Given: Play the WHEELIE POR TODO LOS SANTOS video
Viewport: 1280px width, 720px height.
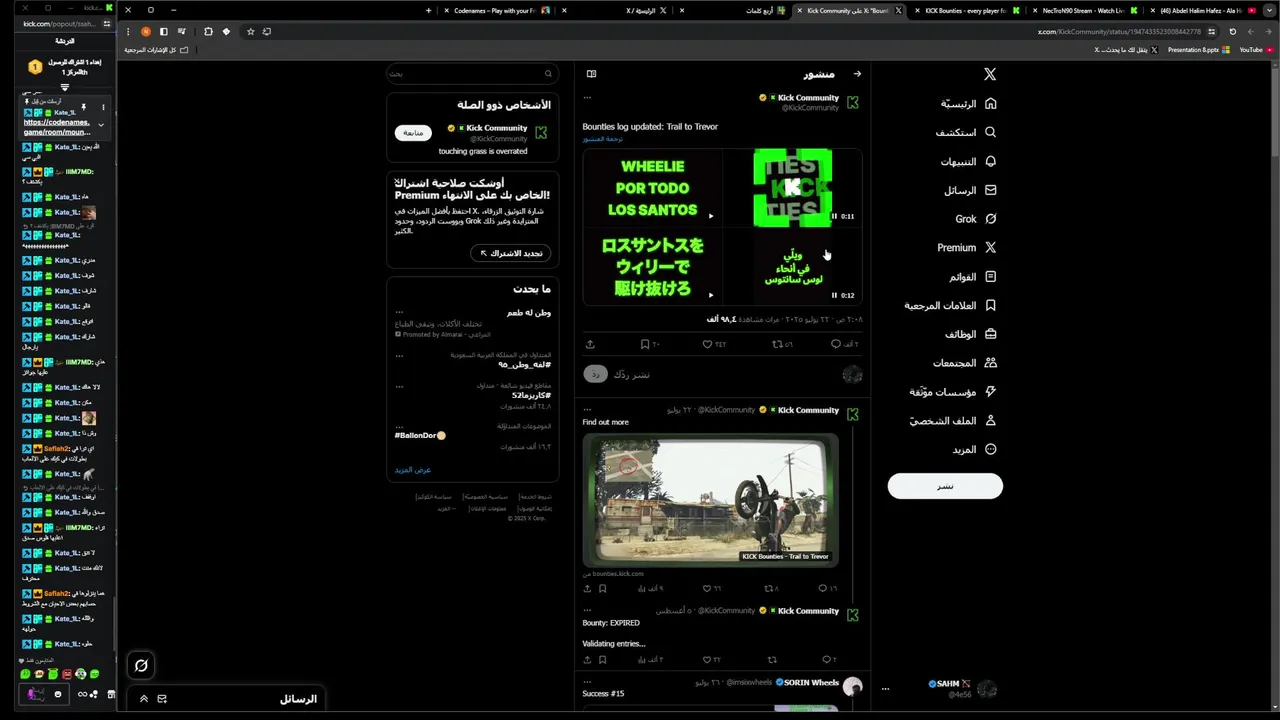Looking at the screenshot, I should click(x=711, y=216).
